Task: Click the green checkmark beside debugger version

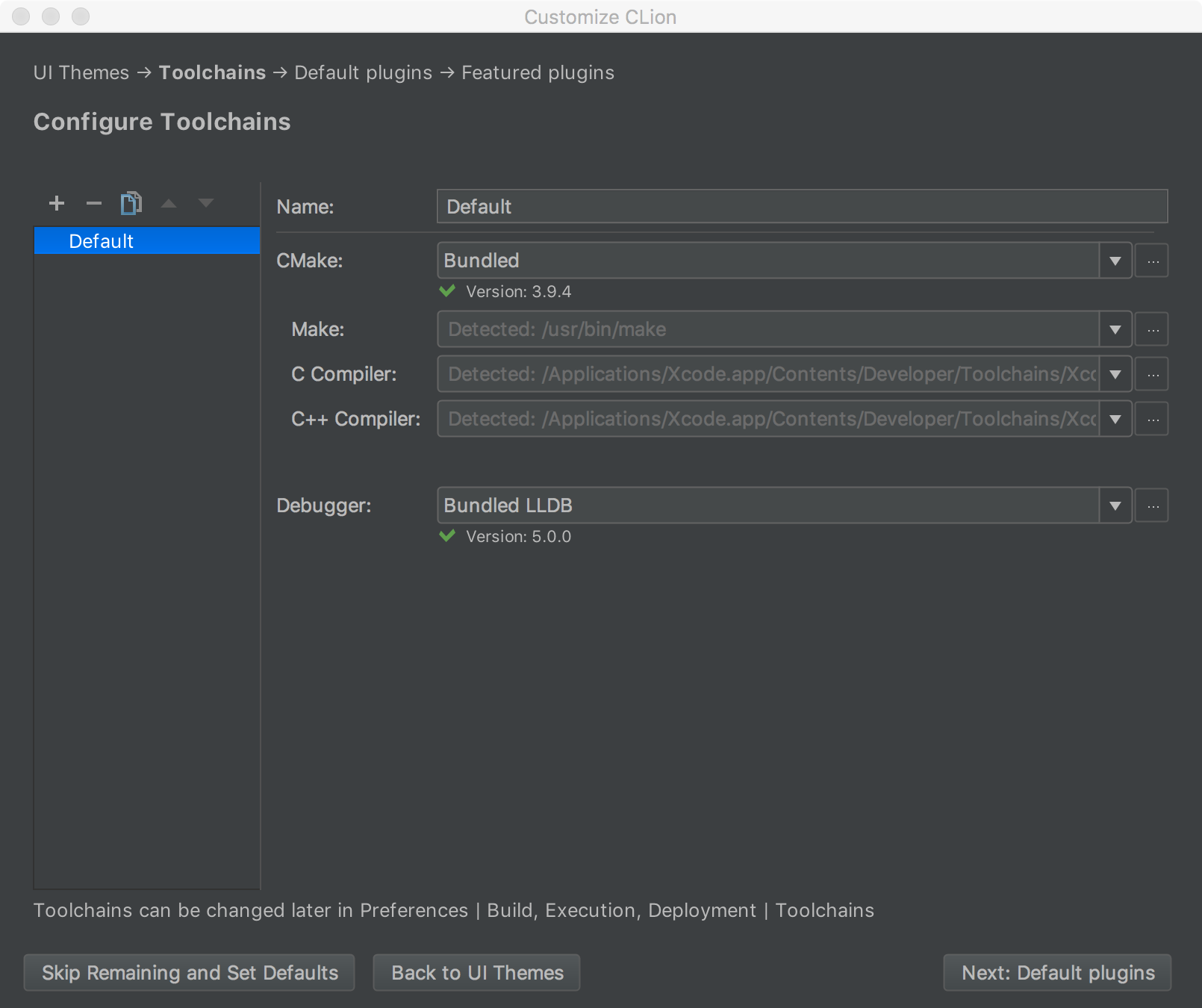Action: (447, 535)
